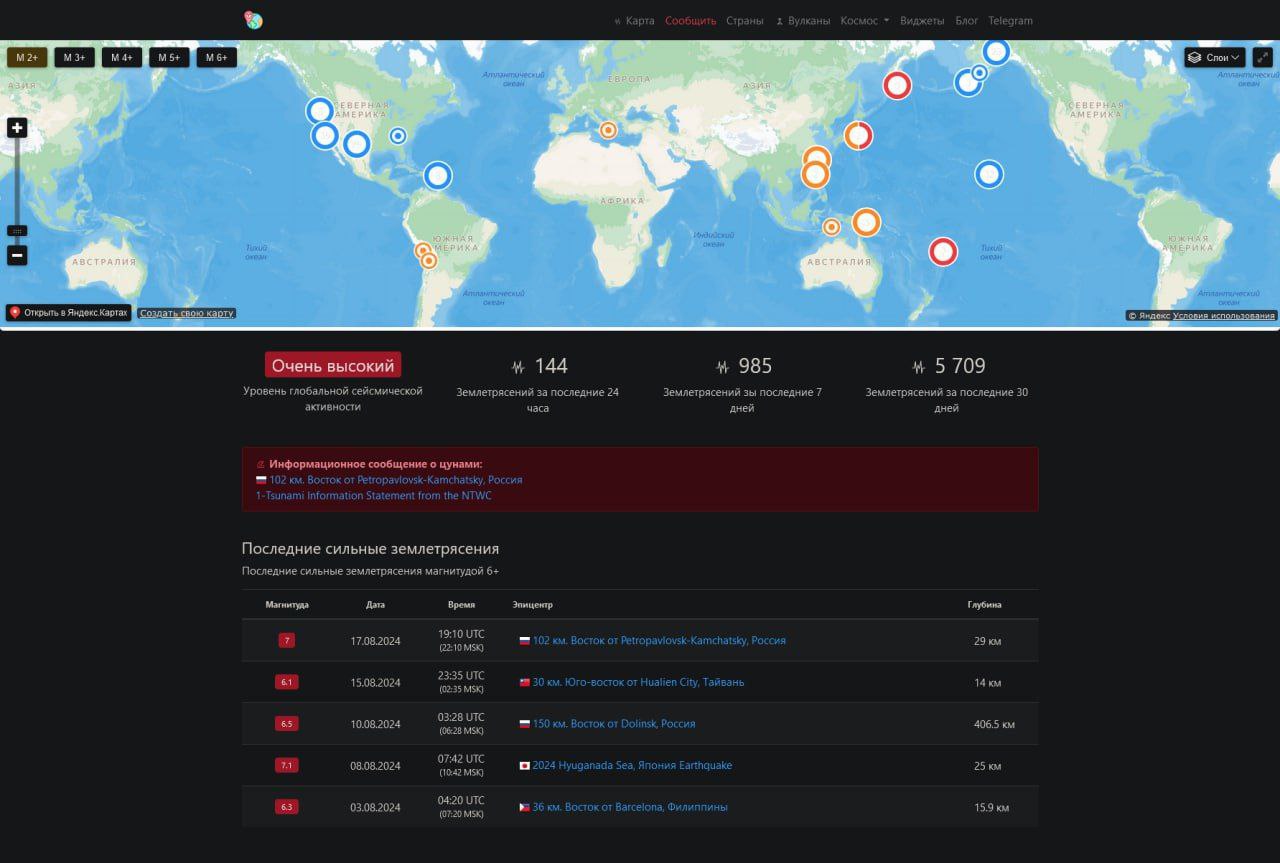1280x863 pixels.
Task: Open Tsunami Information Statement from NTWC
Action: click(374, 495)
